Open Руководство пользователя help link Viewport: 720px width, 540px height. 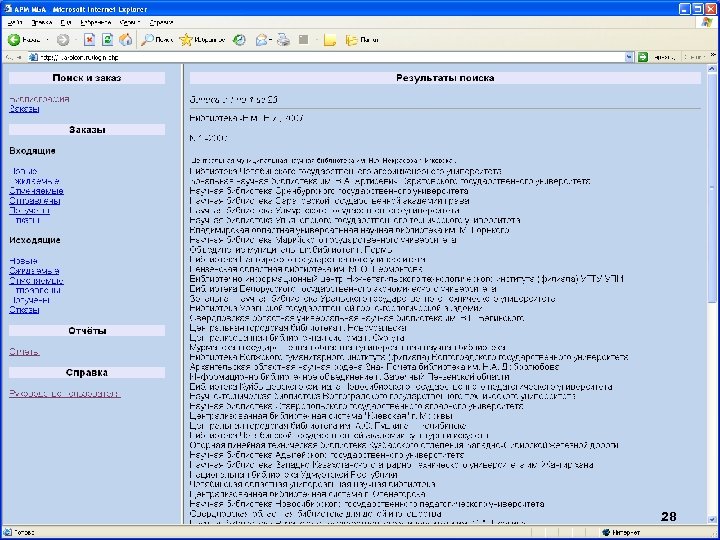tap(65, 394)
